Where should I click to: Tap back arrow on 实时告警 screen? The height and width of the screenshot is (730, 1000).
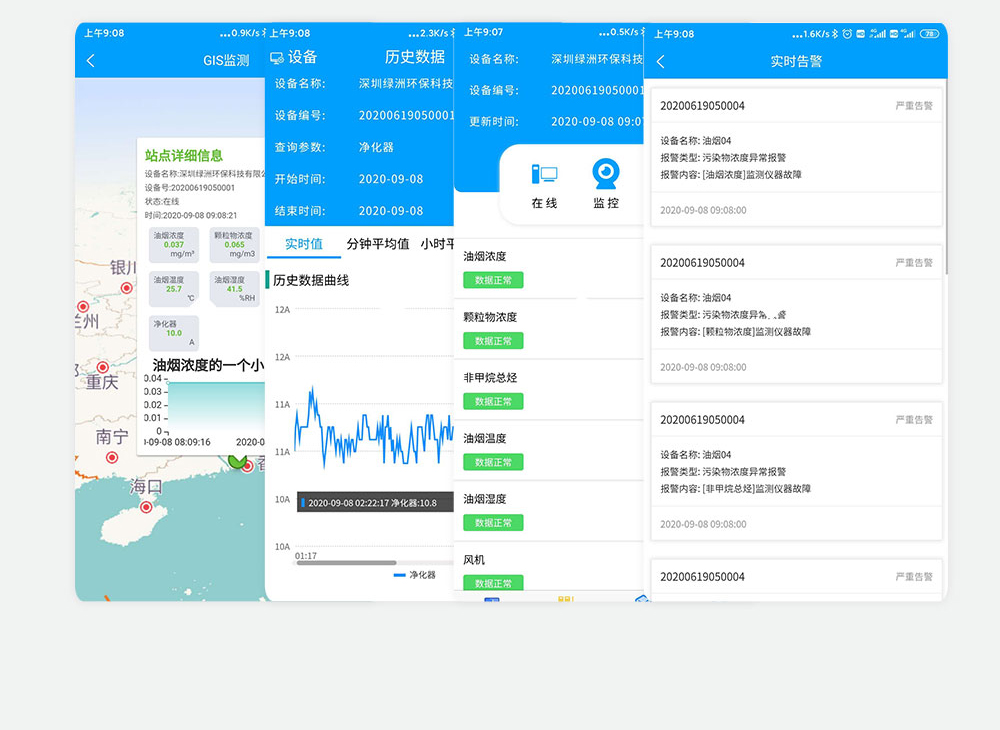tap(660, 62)
